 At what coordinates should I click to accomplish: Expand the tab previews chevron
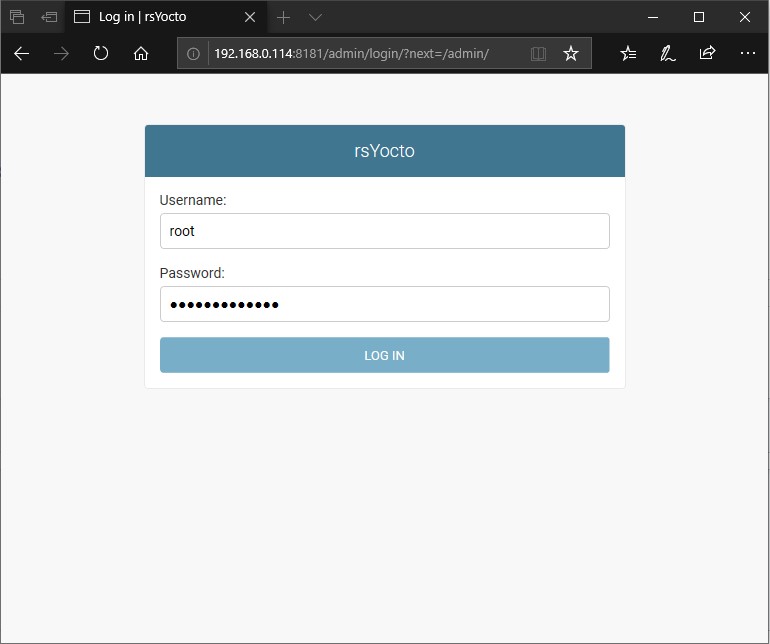[315, 17]
